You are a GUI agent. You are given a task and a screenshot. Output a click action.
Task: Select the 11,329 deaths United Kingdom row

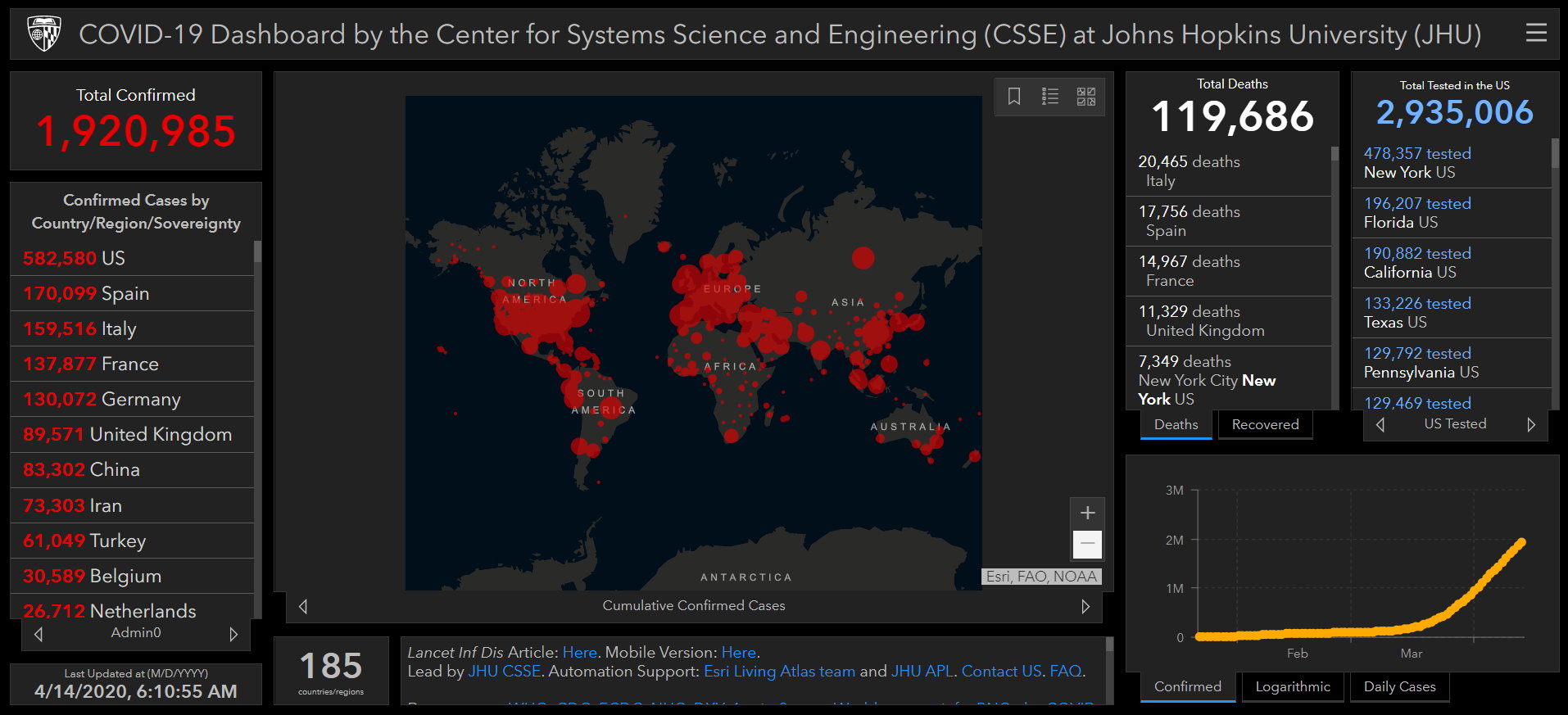[1229, 321]
